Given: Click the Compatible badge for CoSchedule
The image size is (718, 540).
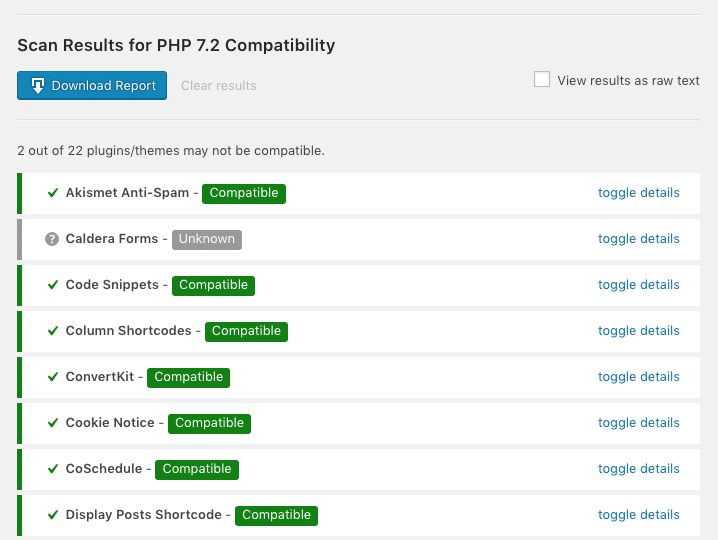Looking at the screenshot, I should pyautogui.click(x=197, y=470).
